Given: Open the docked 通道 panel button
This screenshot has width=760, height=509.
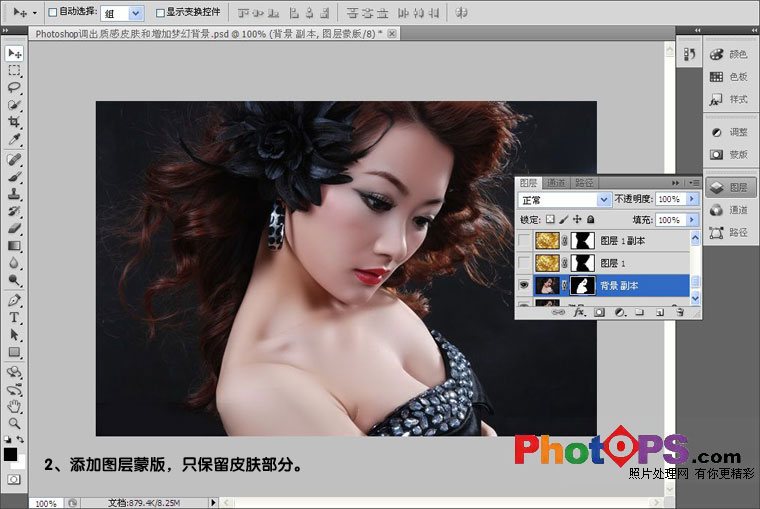Looking at the screenshot, I should tap(729, 210).
